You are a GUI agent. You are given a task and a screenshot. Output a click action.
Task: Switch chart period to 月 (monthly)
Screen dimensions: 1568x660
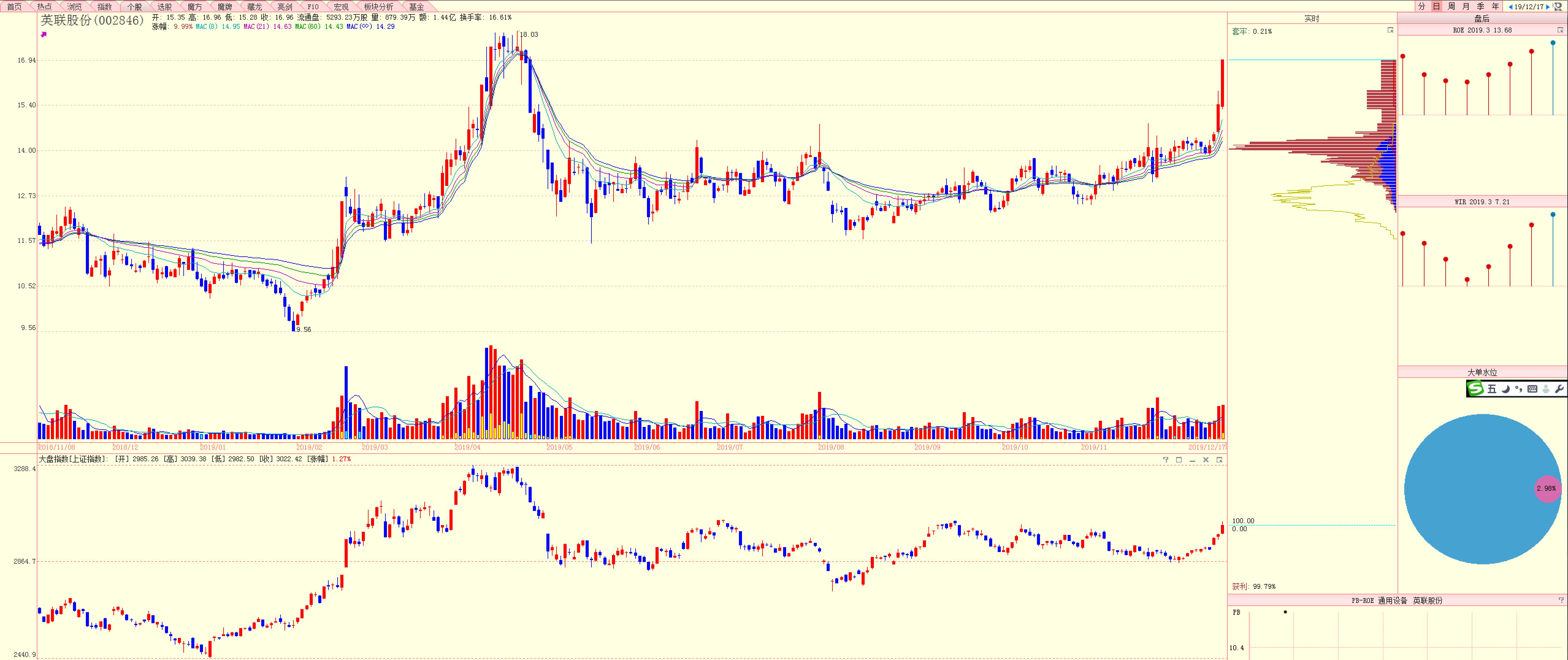1466,7
